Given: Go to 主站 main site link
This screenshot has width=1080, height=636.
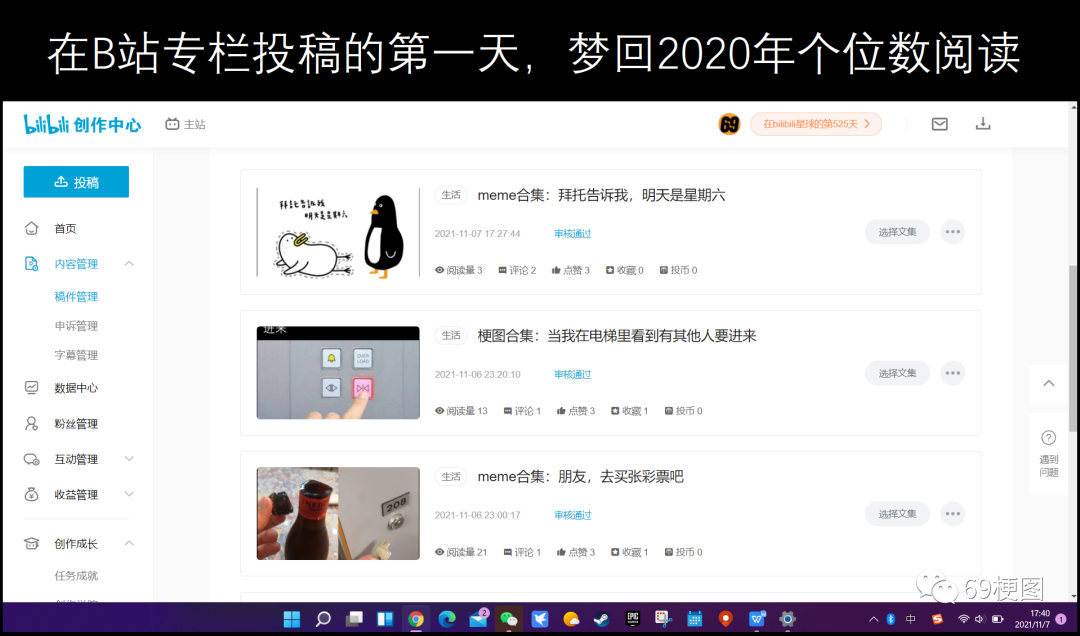Looking at the screenshot, I should [x=185, y=124].
